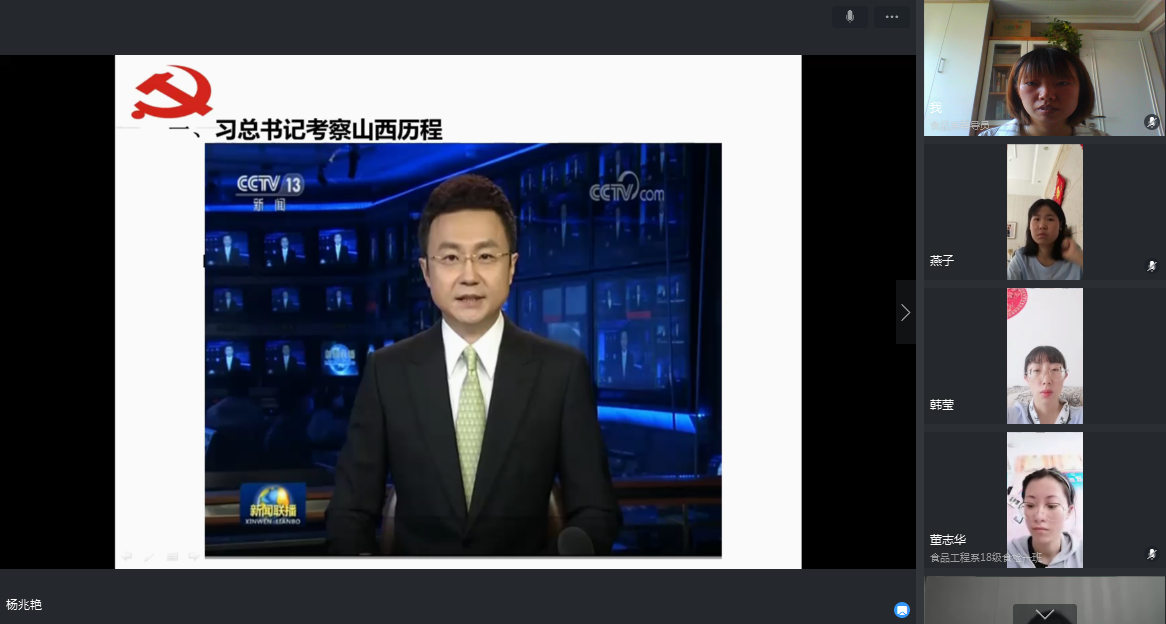Click the 新闻联播 logo badge in video
This screenshot has height=624, width=1166.
pos(272,504)
